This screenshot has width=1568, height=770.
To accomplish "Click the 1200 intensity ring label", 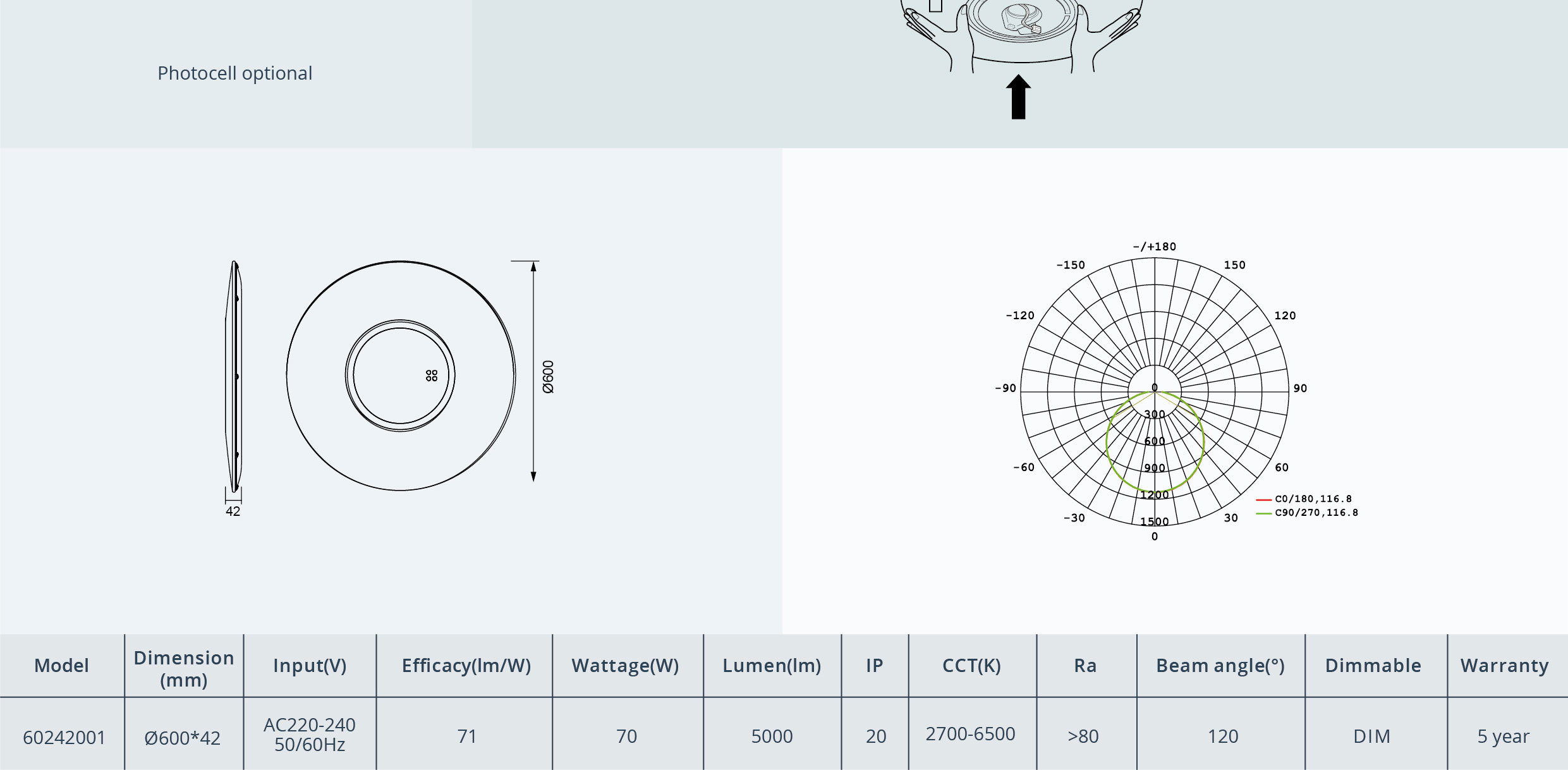I will click(1155, 495).
